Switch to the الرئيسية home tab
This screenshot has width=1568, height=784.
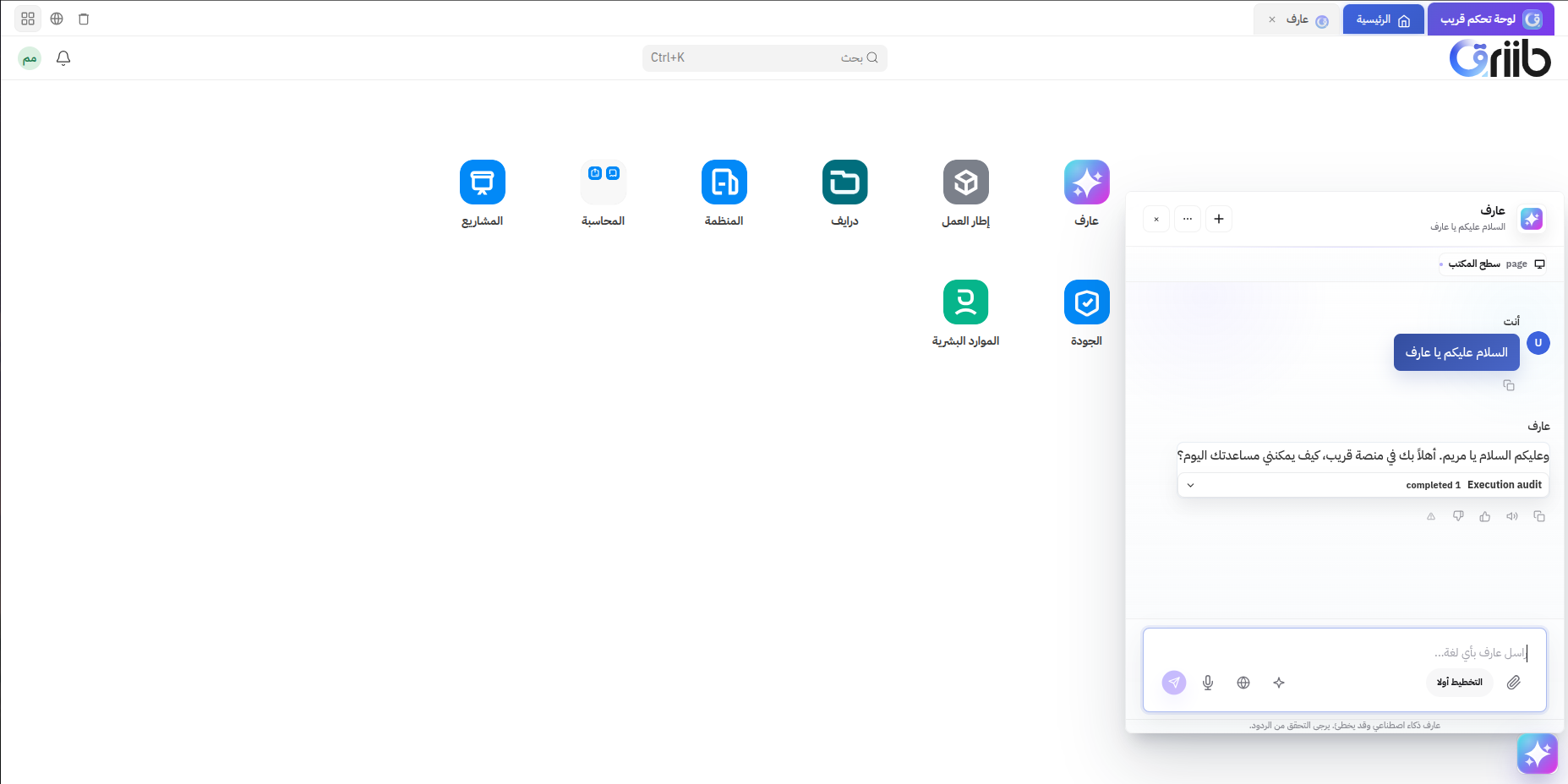tap(1383, 19)
